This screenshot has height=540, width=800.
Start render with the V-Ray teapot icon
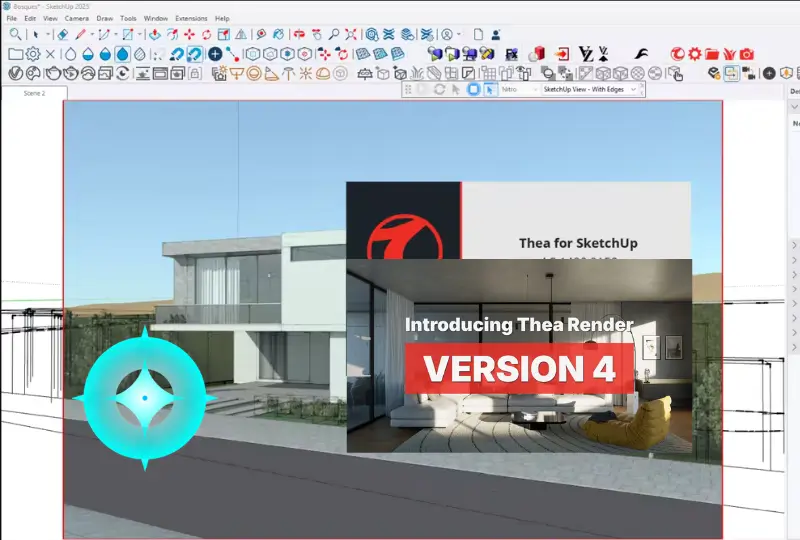click(x=53, y=73)
